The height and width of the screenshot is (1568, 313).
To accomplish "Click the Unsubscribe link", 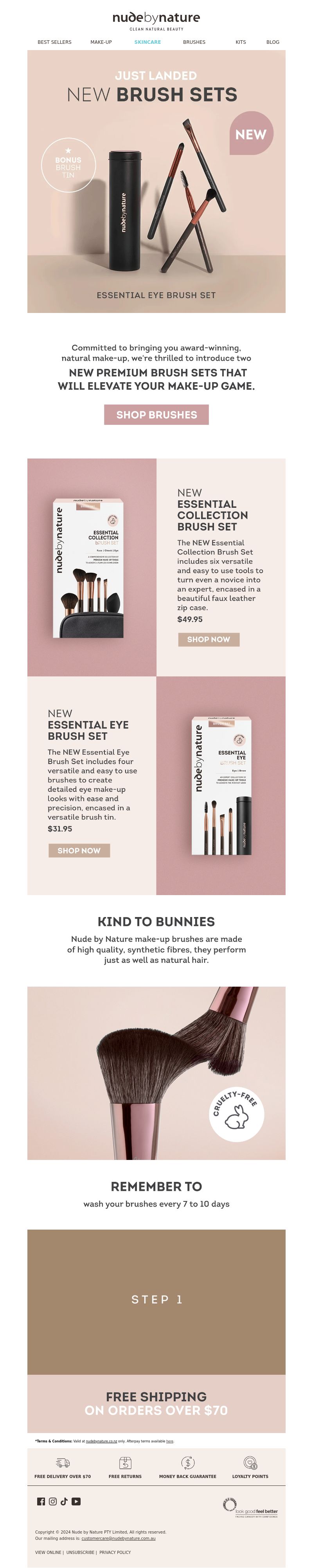I will (x=80, y=1552).
